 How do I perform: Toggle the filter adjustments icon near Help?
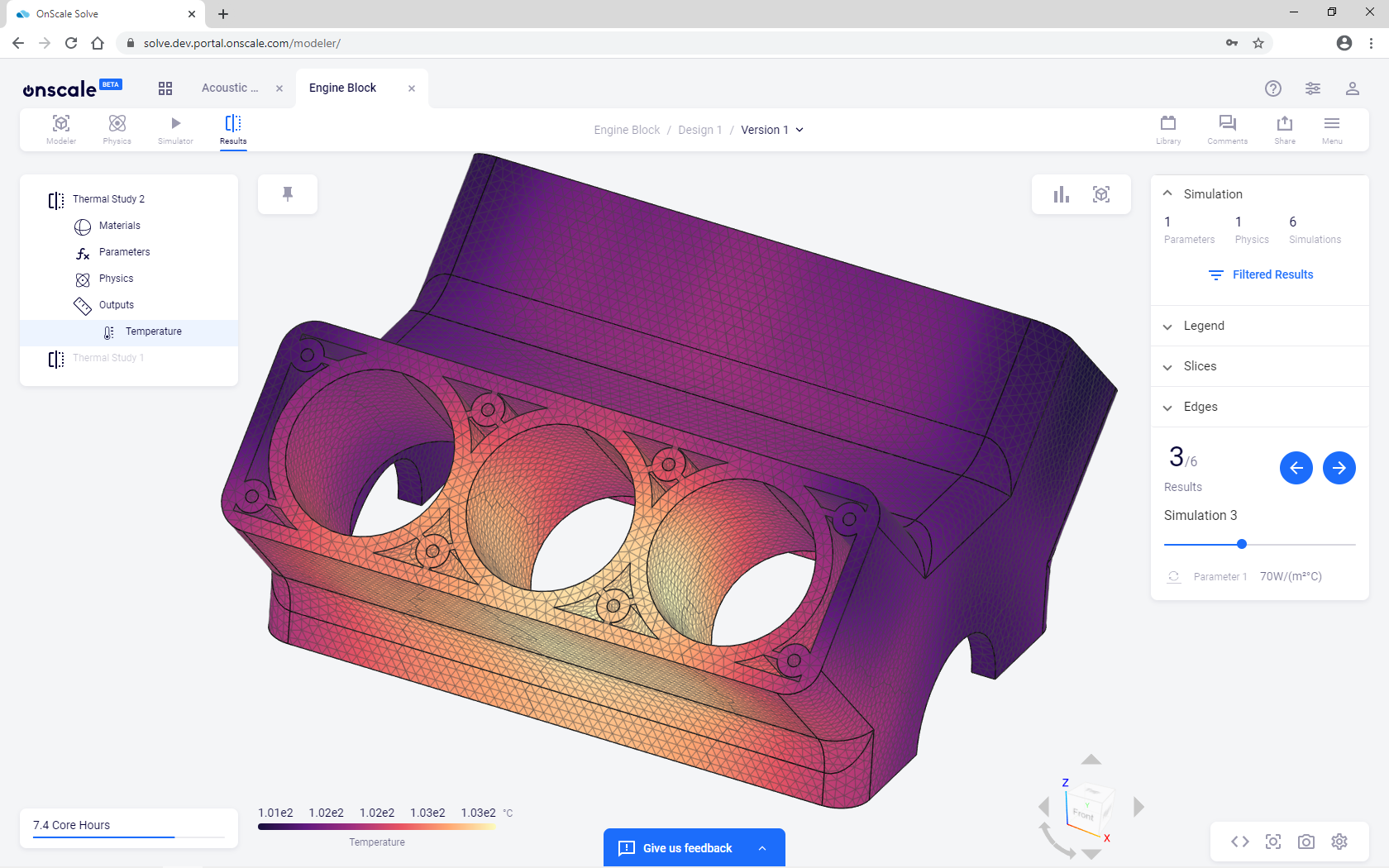click(1312, 88)
